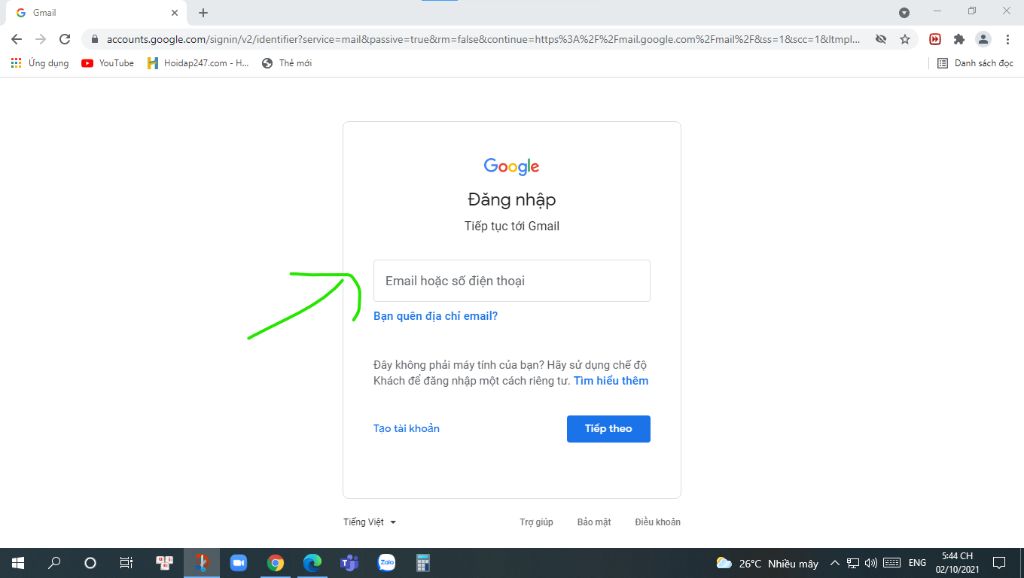
Task: Open the Tìm hiểu thêm link
Action: tap(611, 381)
